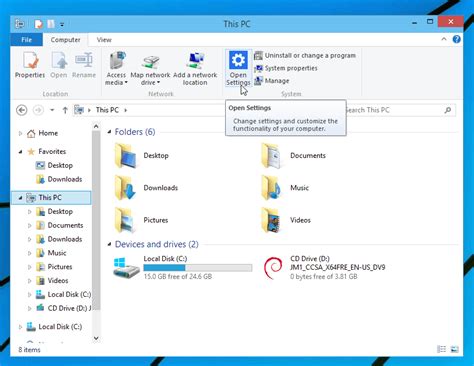Select the Map network drive icon

(x=150, y=62)
